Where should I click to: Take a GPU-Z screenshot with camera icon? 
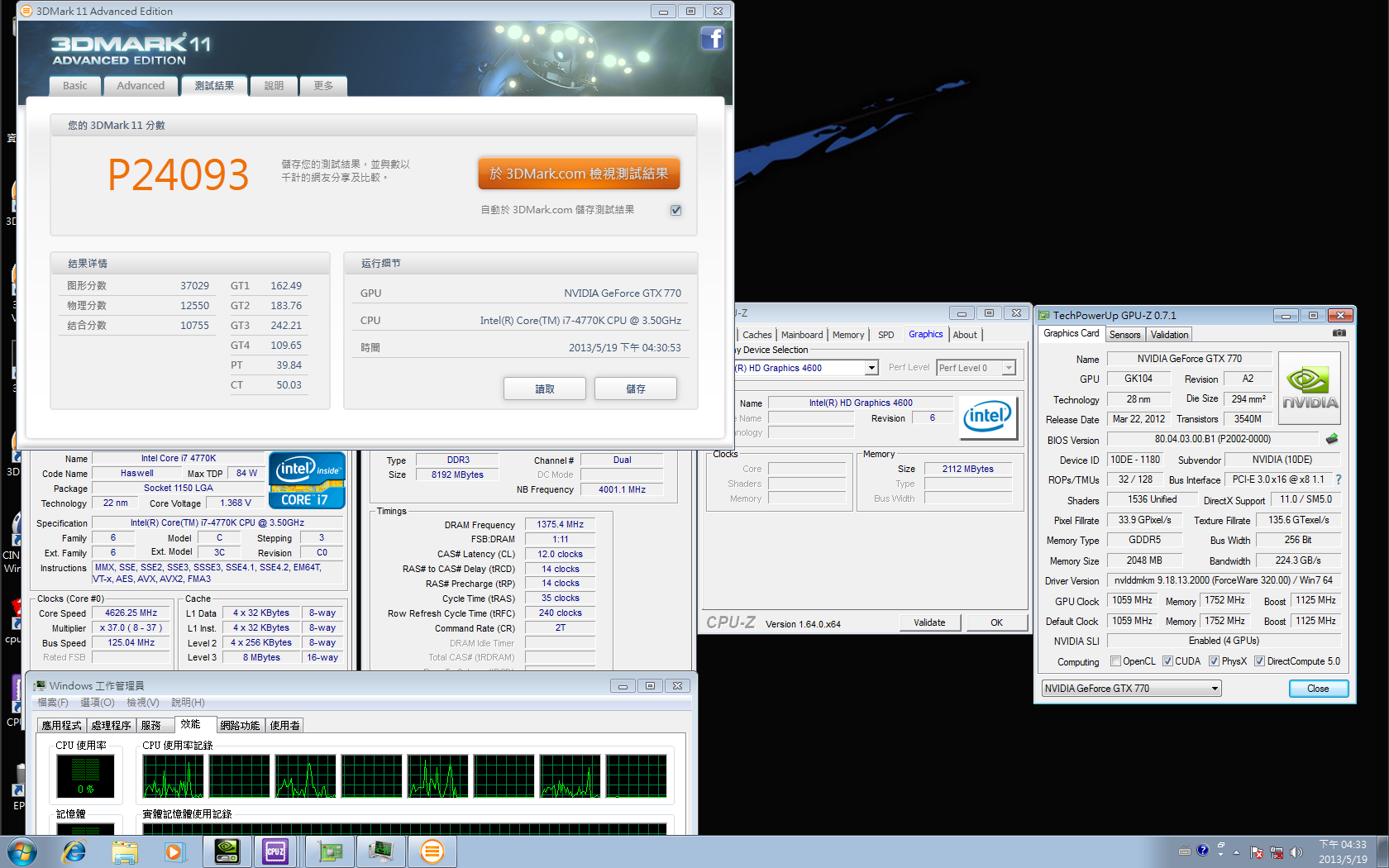pos(1339,333)
